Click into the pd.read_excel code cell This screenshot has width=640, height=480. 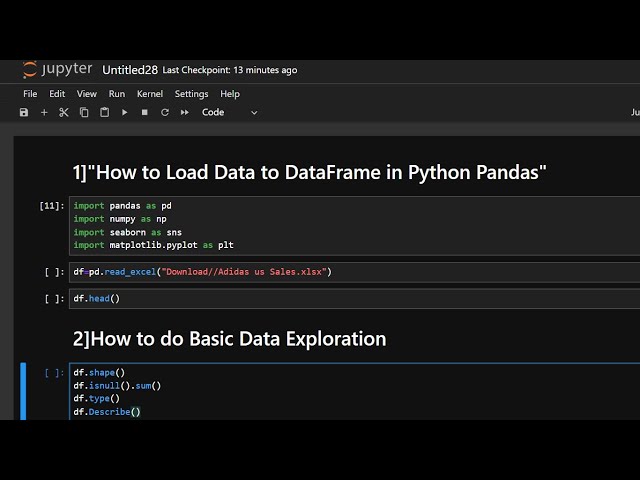point(354,272)
